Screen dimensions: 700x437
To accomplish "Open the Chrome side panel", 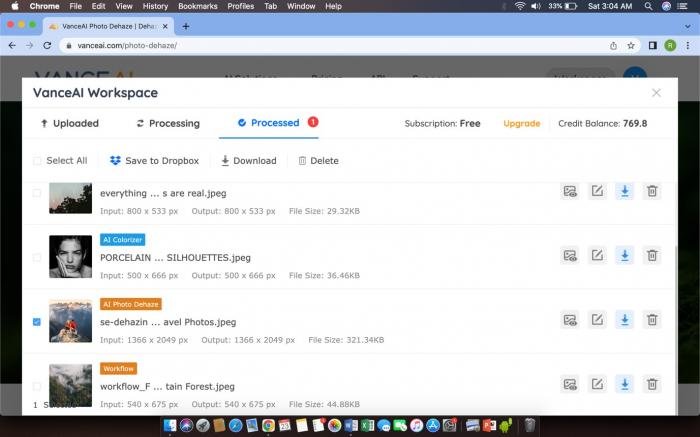I will 653,46.
